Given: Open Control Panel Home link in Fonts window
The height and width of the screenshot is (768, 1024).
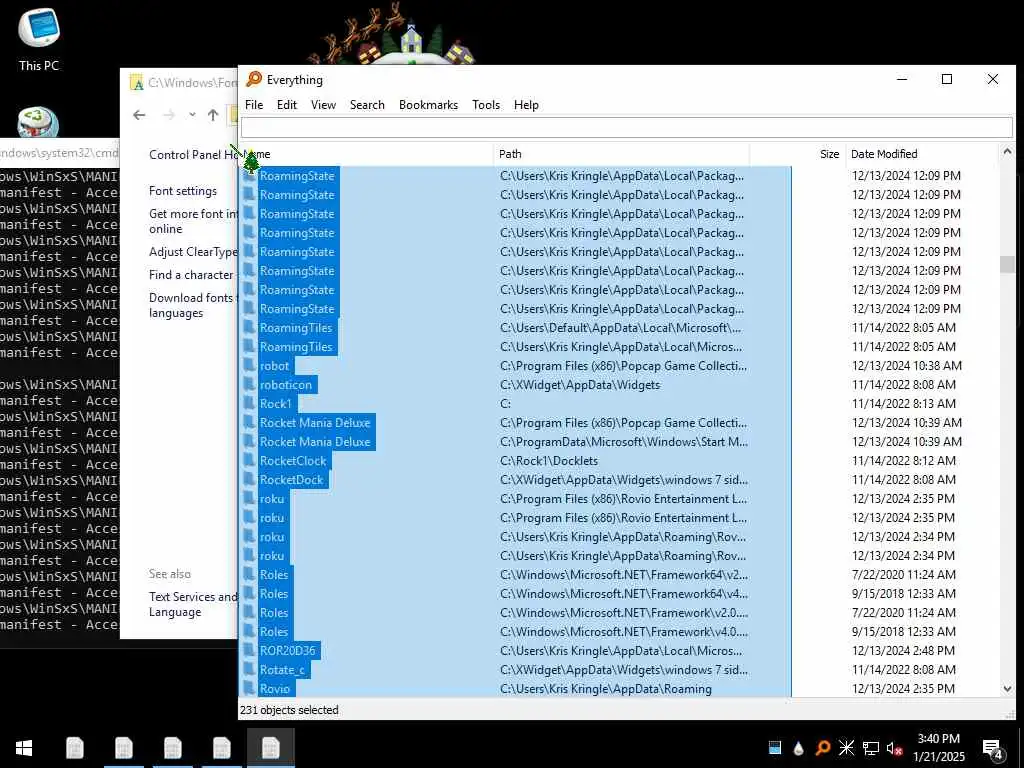Looking at the screenshot, I should point(193,155).
